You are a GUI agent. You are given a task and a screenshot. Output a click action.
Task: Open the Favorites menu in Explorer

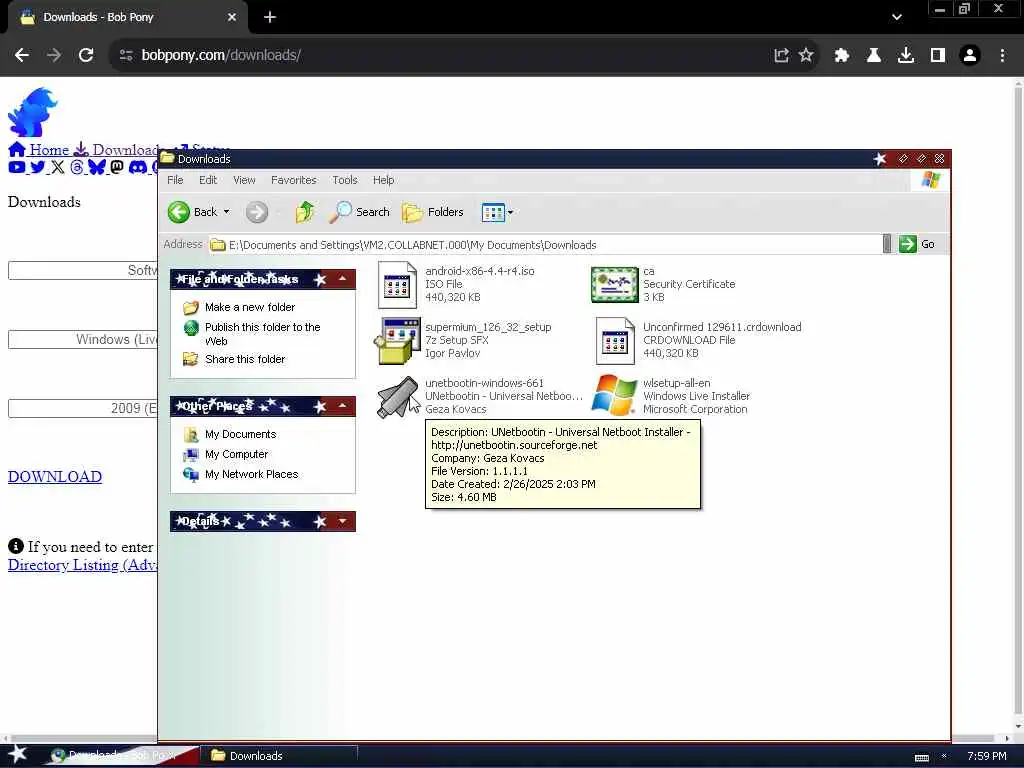click(293, 180)
